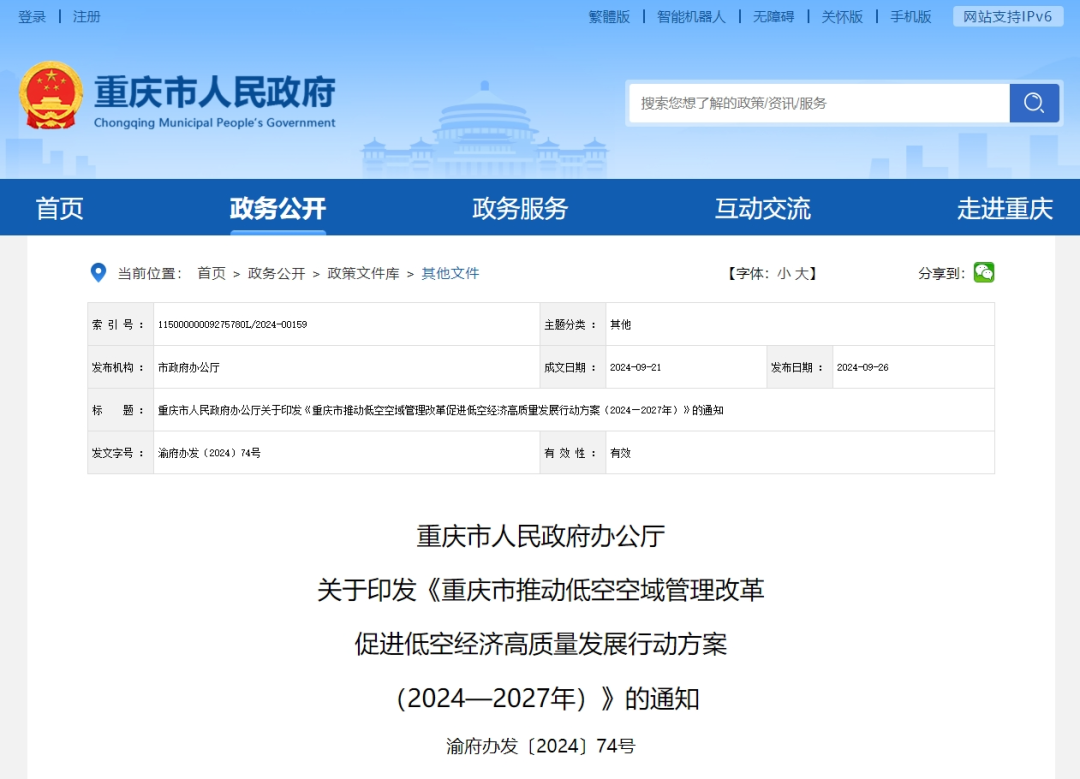Open the 政务公开 menu

[277, 207]
